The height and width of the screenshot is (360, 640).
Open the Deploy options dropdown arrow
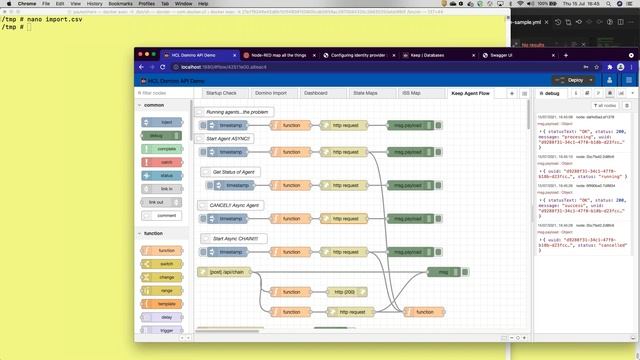point(591,80)
